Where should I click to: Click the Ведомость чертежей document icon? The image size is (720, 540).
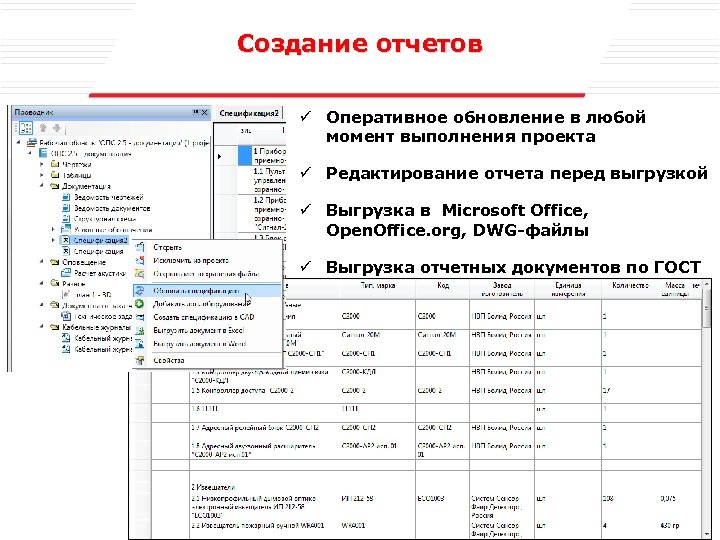point(66,197)
